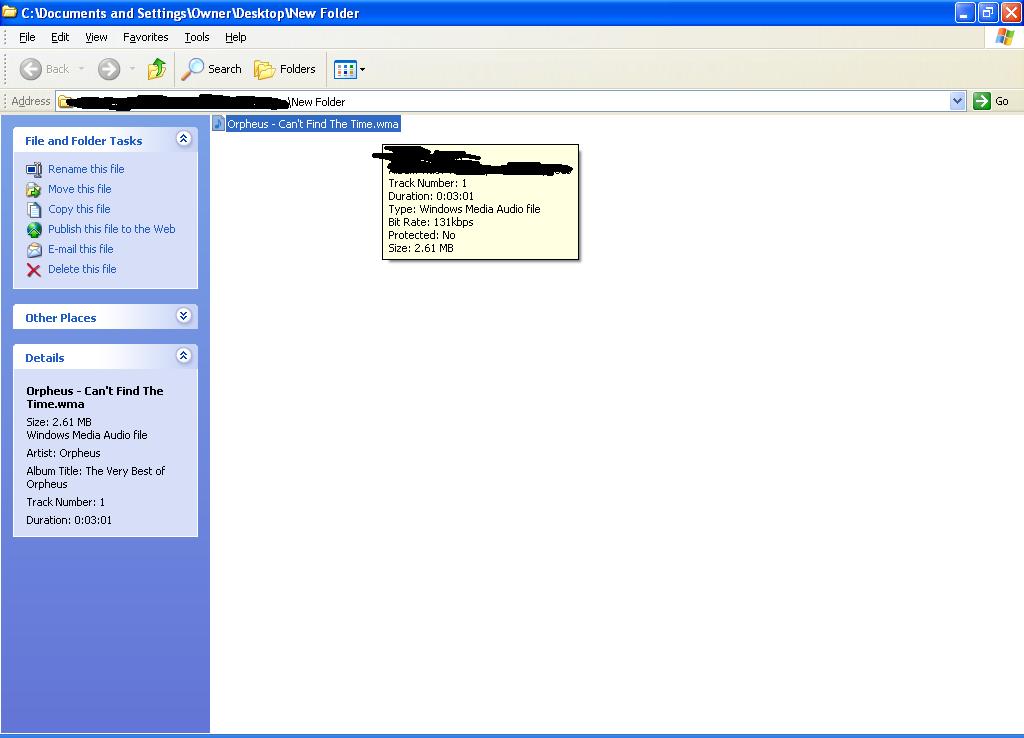The width and height of the screenshot is (1024, 738).
Task: Click the Back label in the toolbar
Action: click(57, 69)
